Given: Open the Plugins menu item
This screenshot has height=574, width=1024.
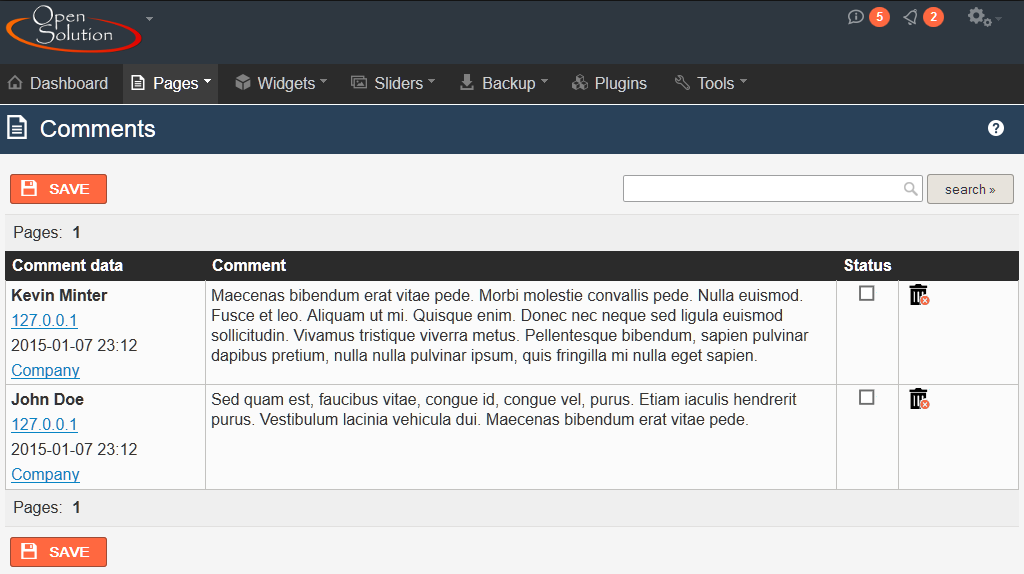Looking at the screenshot, I should [609, 83].
